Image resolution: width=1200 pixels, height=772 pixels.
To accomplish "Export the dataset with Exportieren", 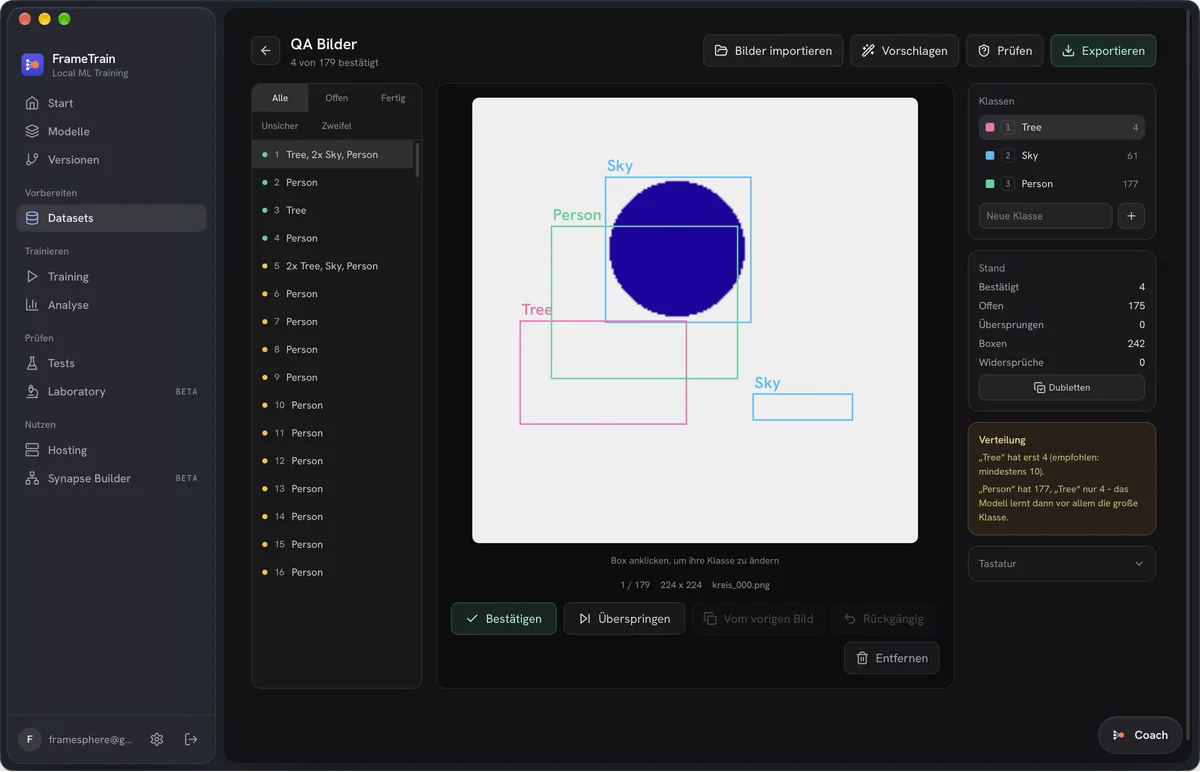I will coord(1103,51).
